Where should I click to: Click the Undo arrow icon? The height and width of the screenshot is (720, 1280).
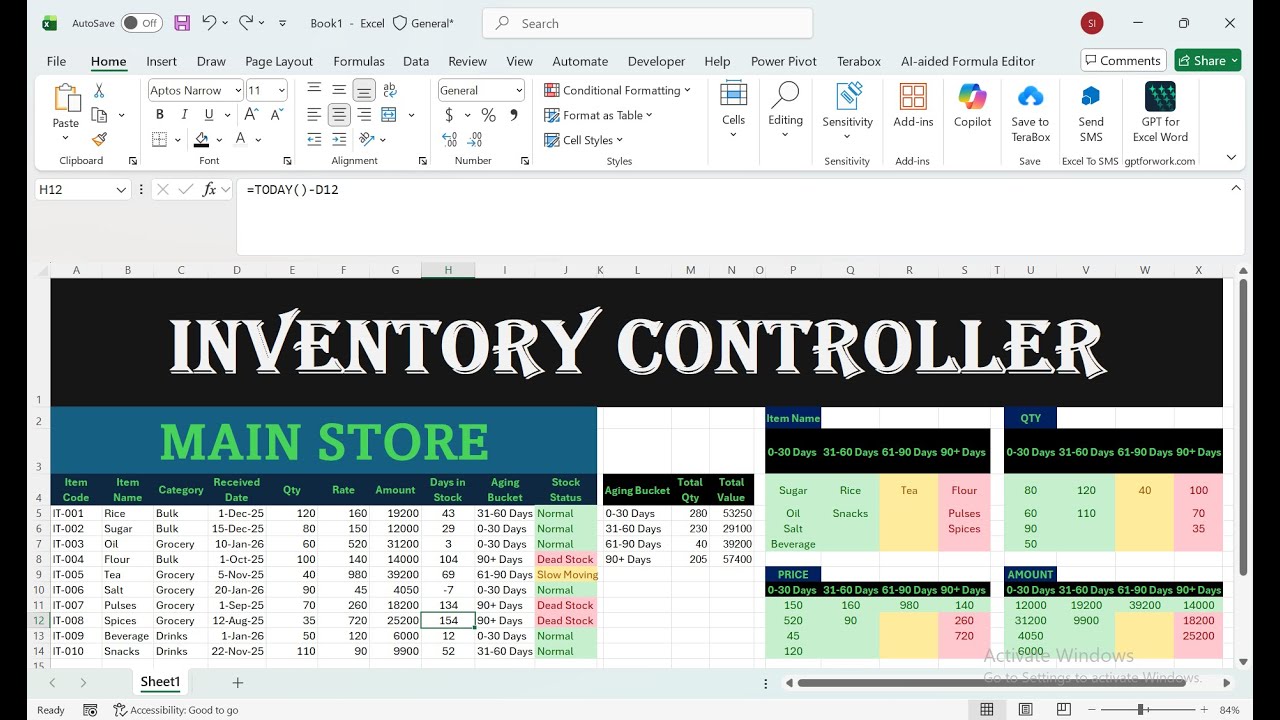click(208, 23)
